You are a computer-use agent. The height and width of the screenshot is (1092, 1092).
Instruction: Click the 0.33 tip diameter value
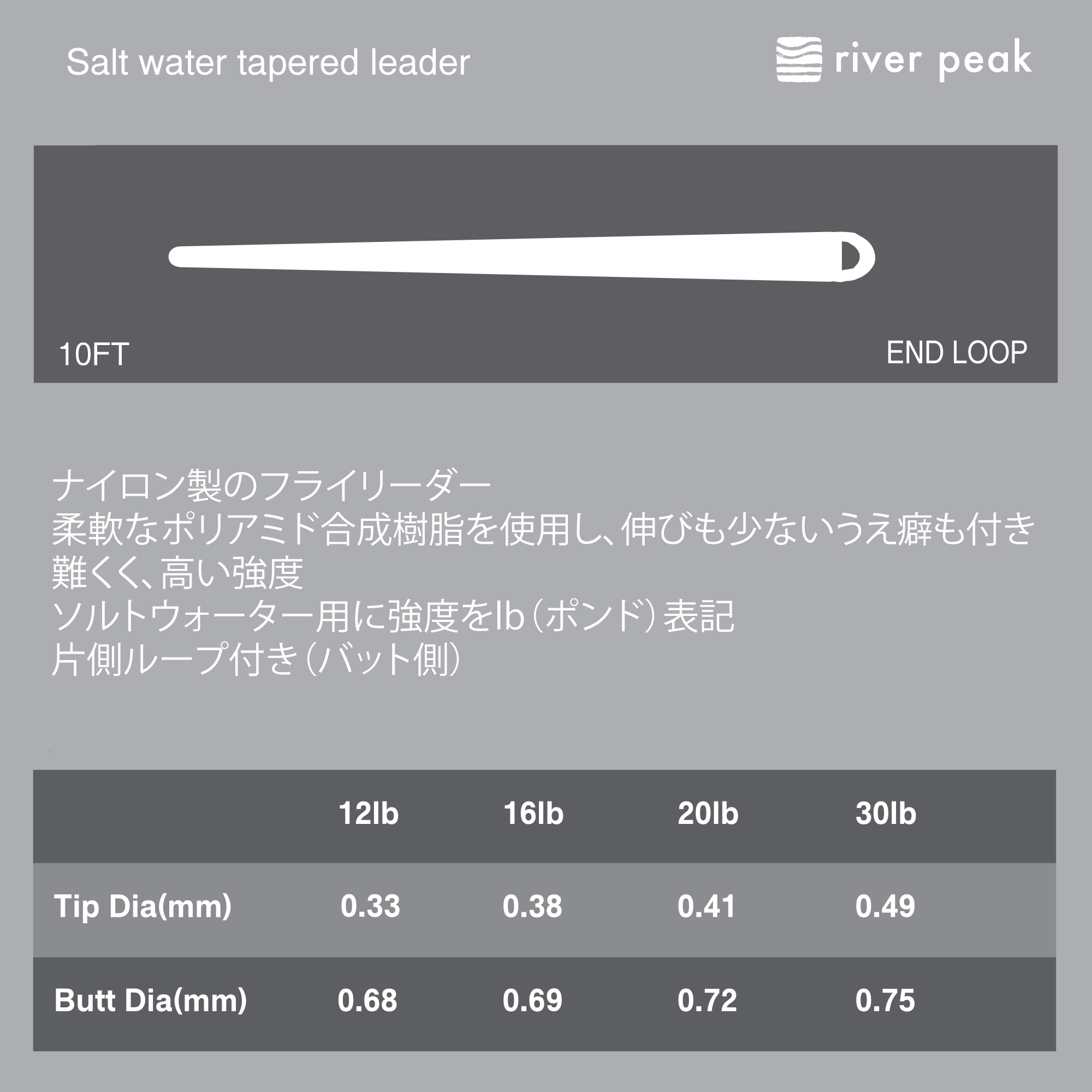click(x=370, y=906)
